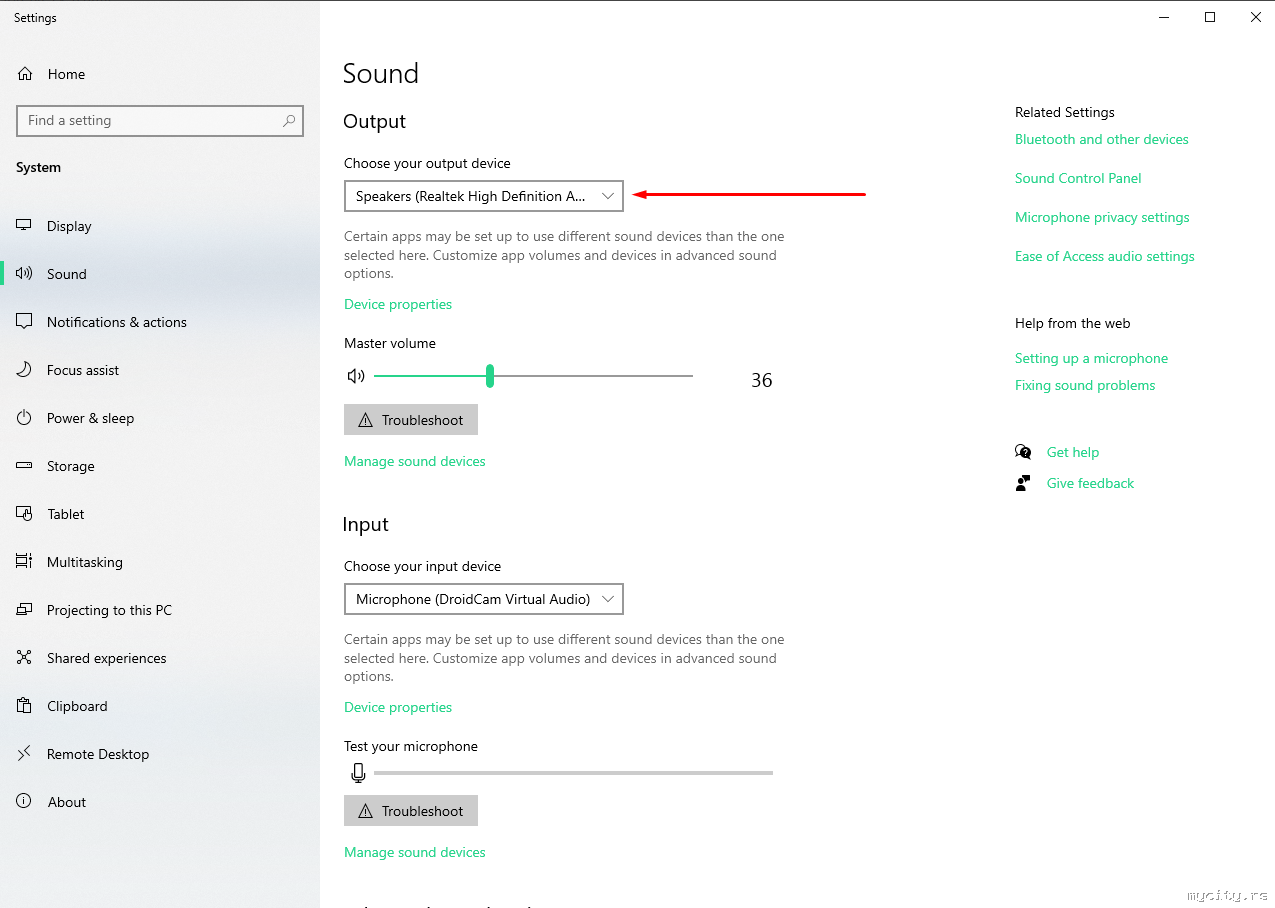The width and height of the screenshot is (1275, 908).
Task: Click the Home icon in sidebar
Action: (x=26, y=74)
